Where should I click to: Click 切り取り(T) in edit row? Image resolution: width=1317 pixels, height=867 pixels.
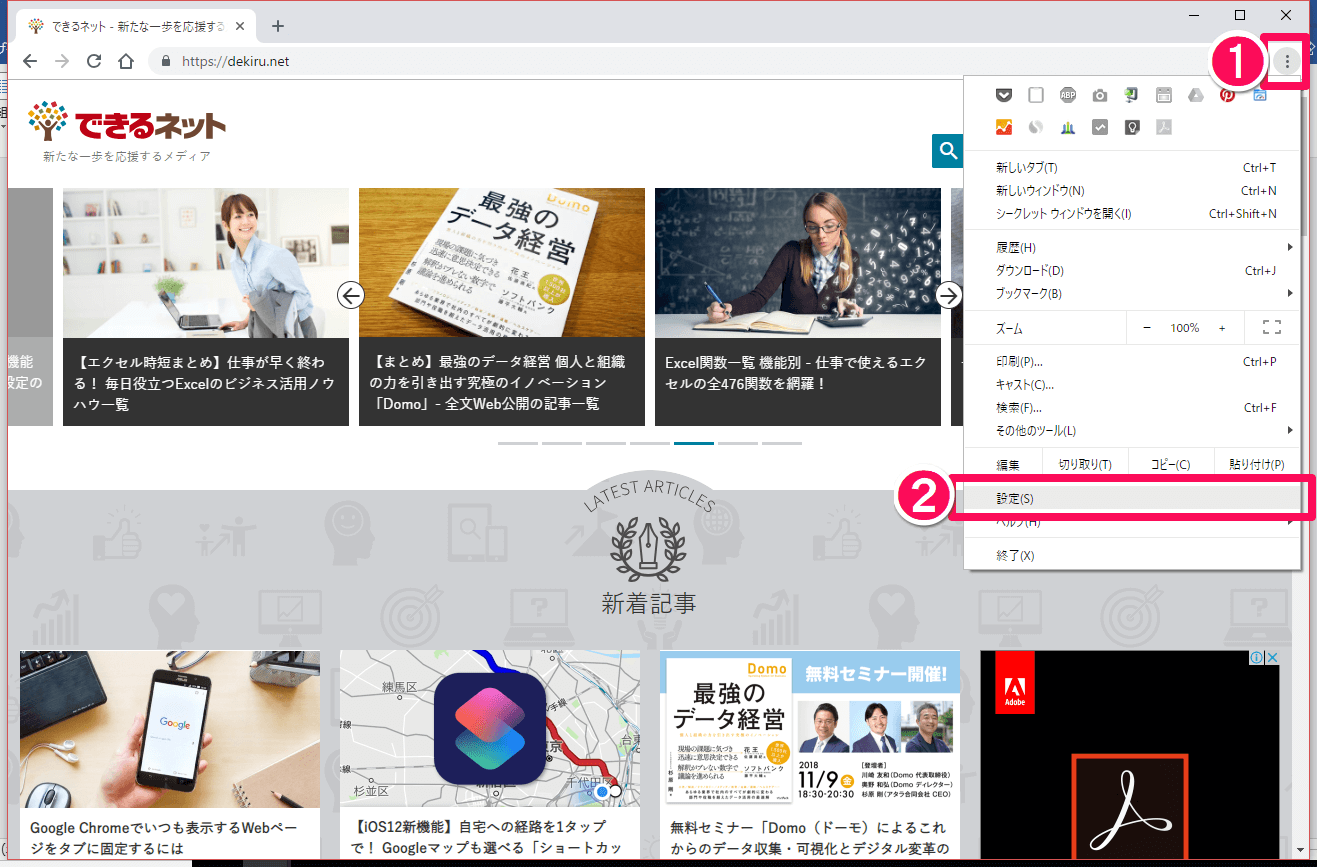[x=1085, y=464]
